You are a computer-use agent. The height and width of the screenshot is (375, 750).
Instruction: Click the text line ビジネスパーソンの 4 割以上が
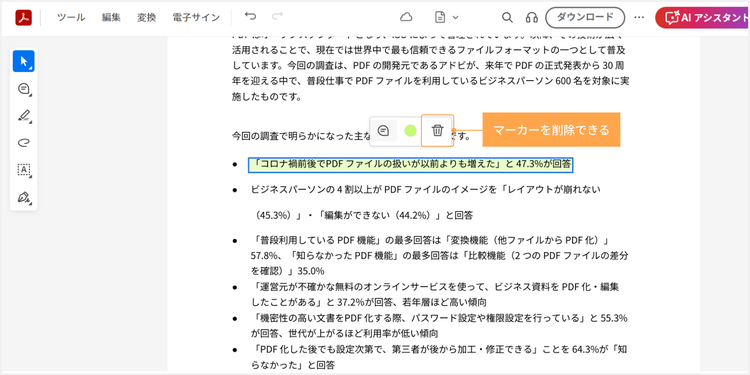[426, 190]
